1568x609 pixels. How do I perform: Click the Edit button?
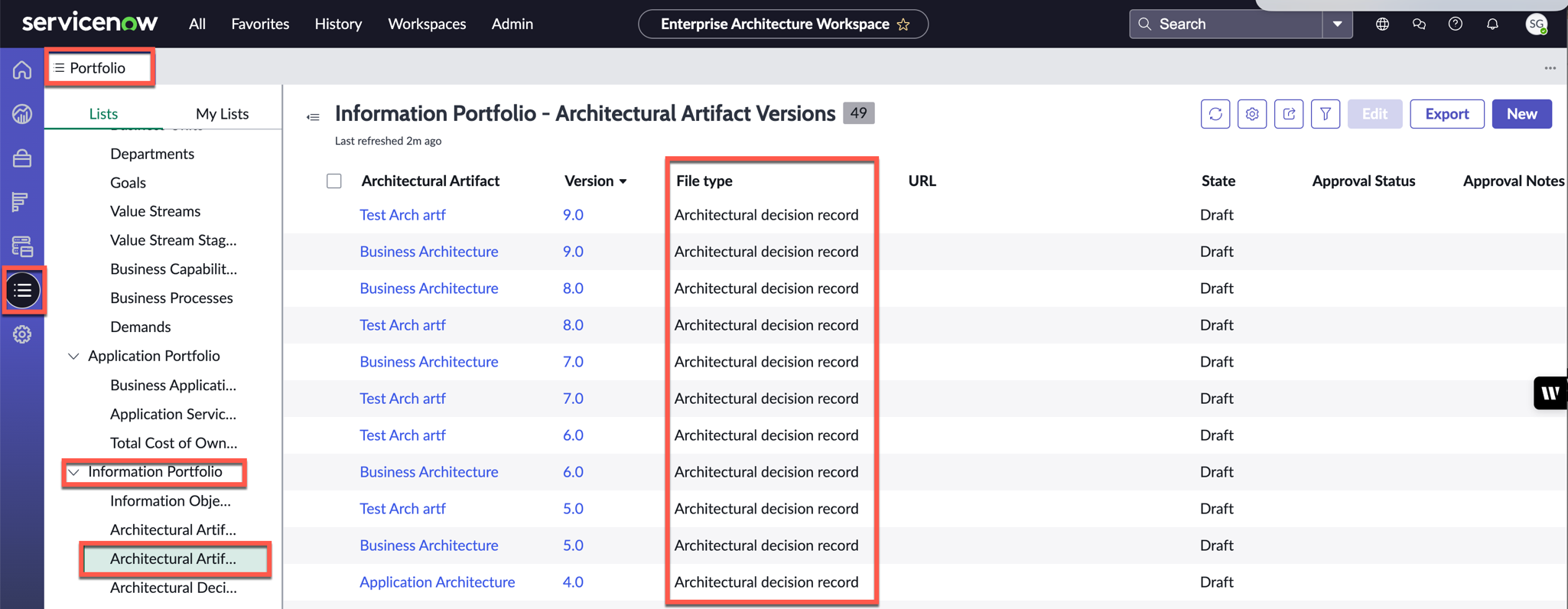[x=1374, y=114]
